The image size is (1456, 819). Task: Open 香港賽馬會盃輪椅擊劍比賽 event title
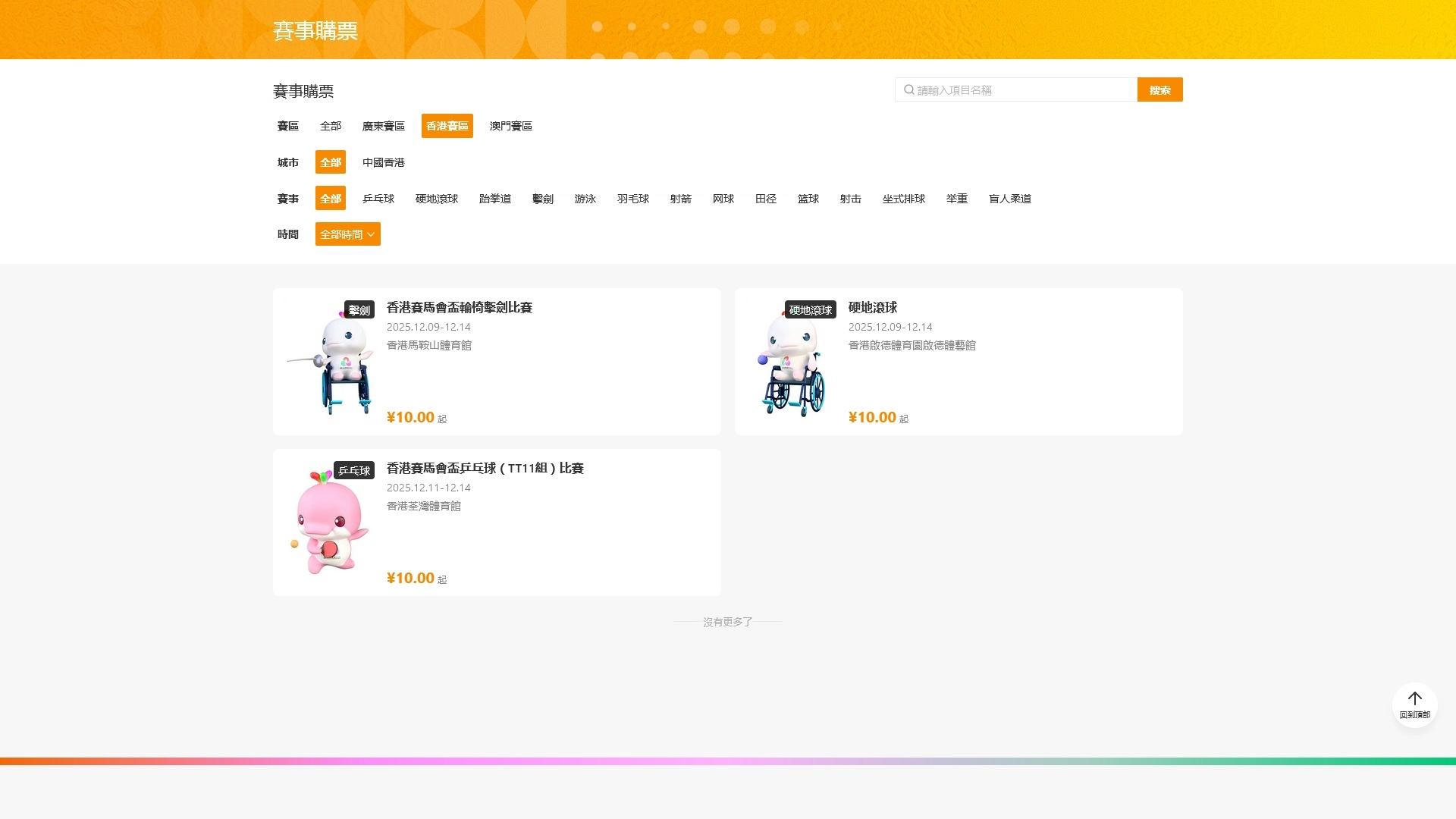459,308
